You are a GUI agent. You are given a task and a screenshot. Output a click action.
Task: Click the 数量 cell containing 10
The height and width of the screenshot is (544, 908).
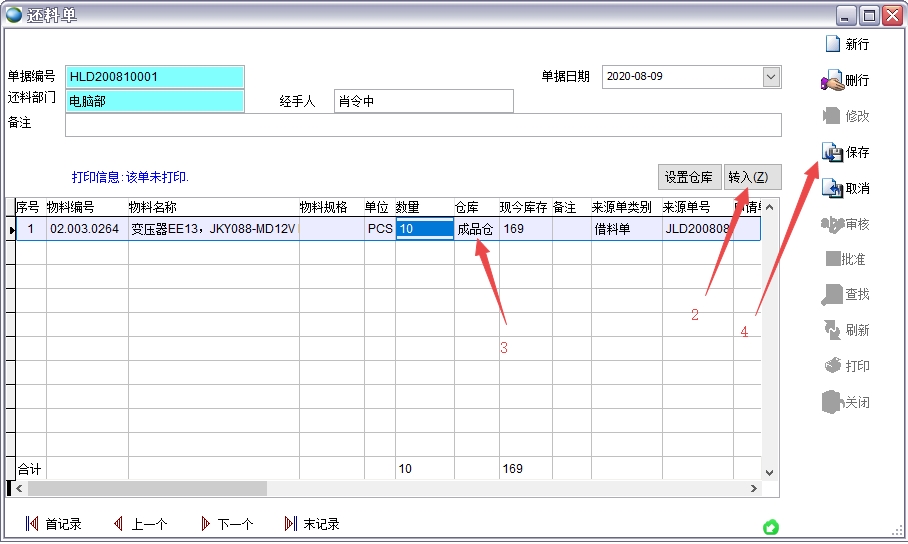pos(424,229)
